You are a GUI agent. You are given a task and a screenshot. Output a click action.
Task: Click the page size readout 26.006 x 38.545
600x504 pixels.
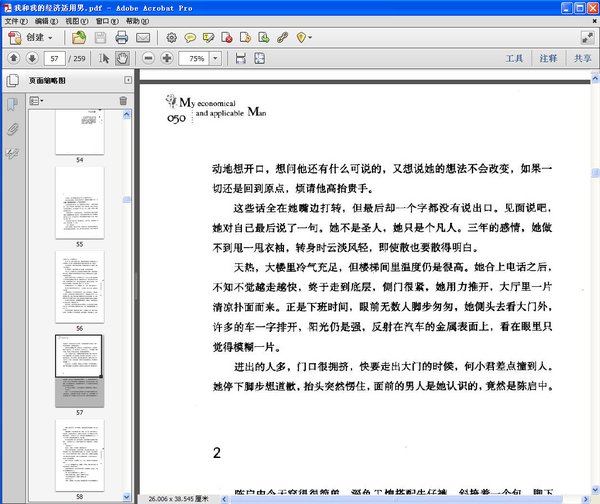178,499
